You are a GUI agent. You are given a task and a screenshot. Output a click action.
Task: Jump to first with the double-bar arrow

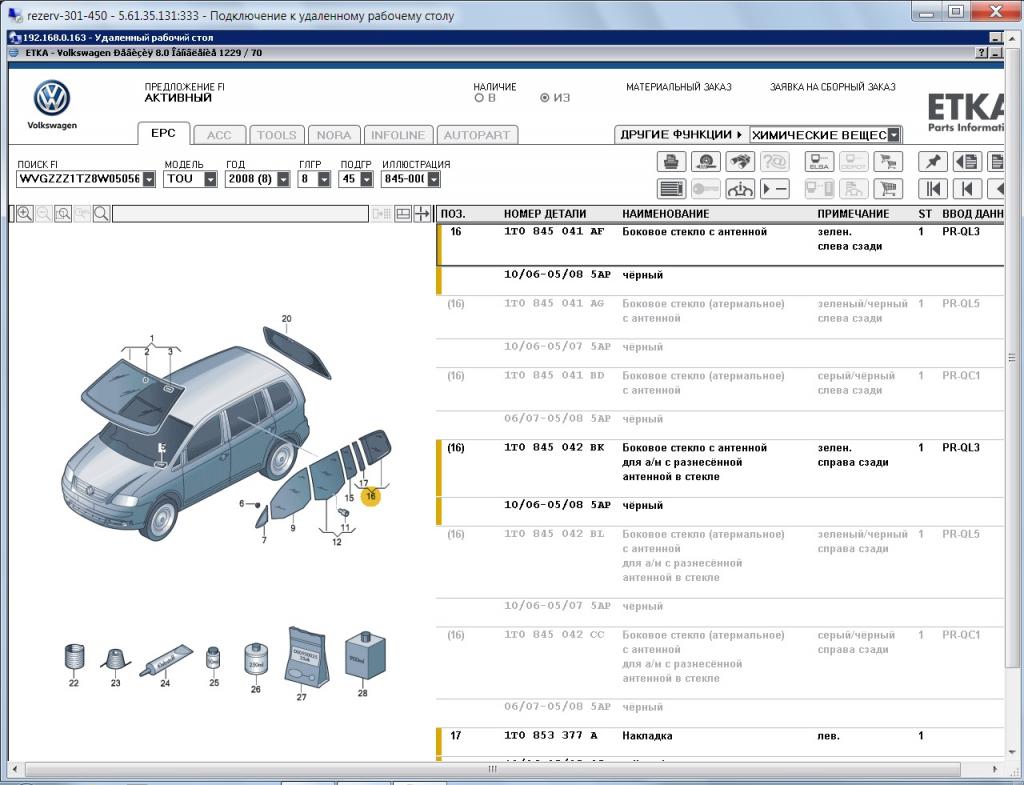(x=933, y=189)
